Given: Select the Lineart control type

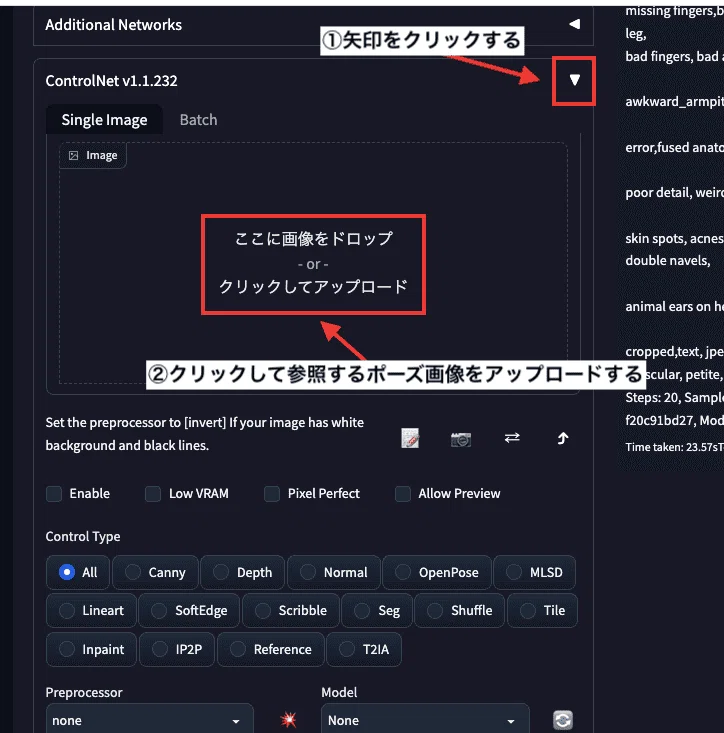Looking at the screenshot, I should click(91, 611).
